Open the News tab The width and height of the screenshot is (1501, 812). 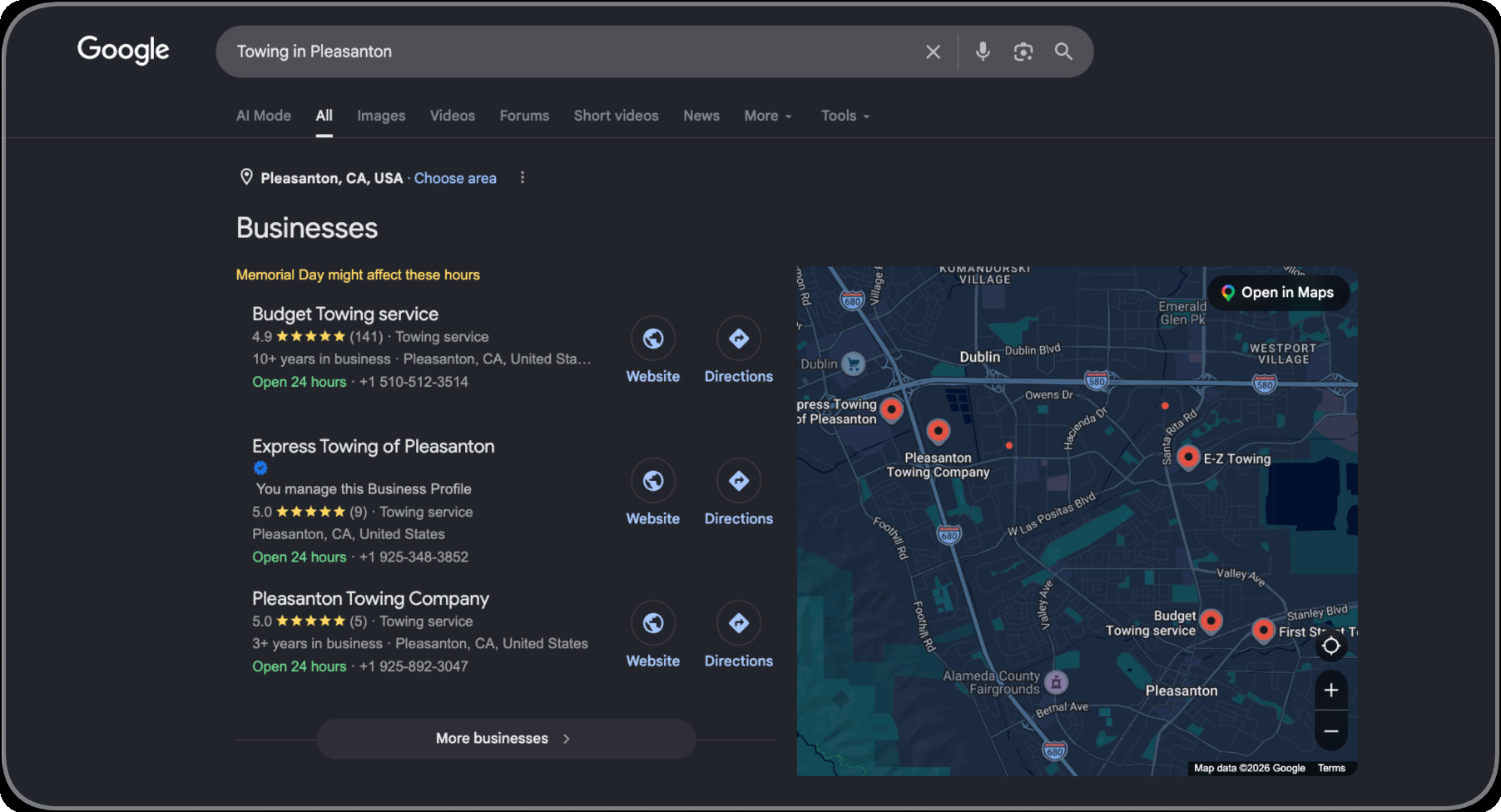(x=701, y=116)
